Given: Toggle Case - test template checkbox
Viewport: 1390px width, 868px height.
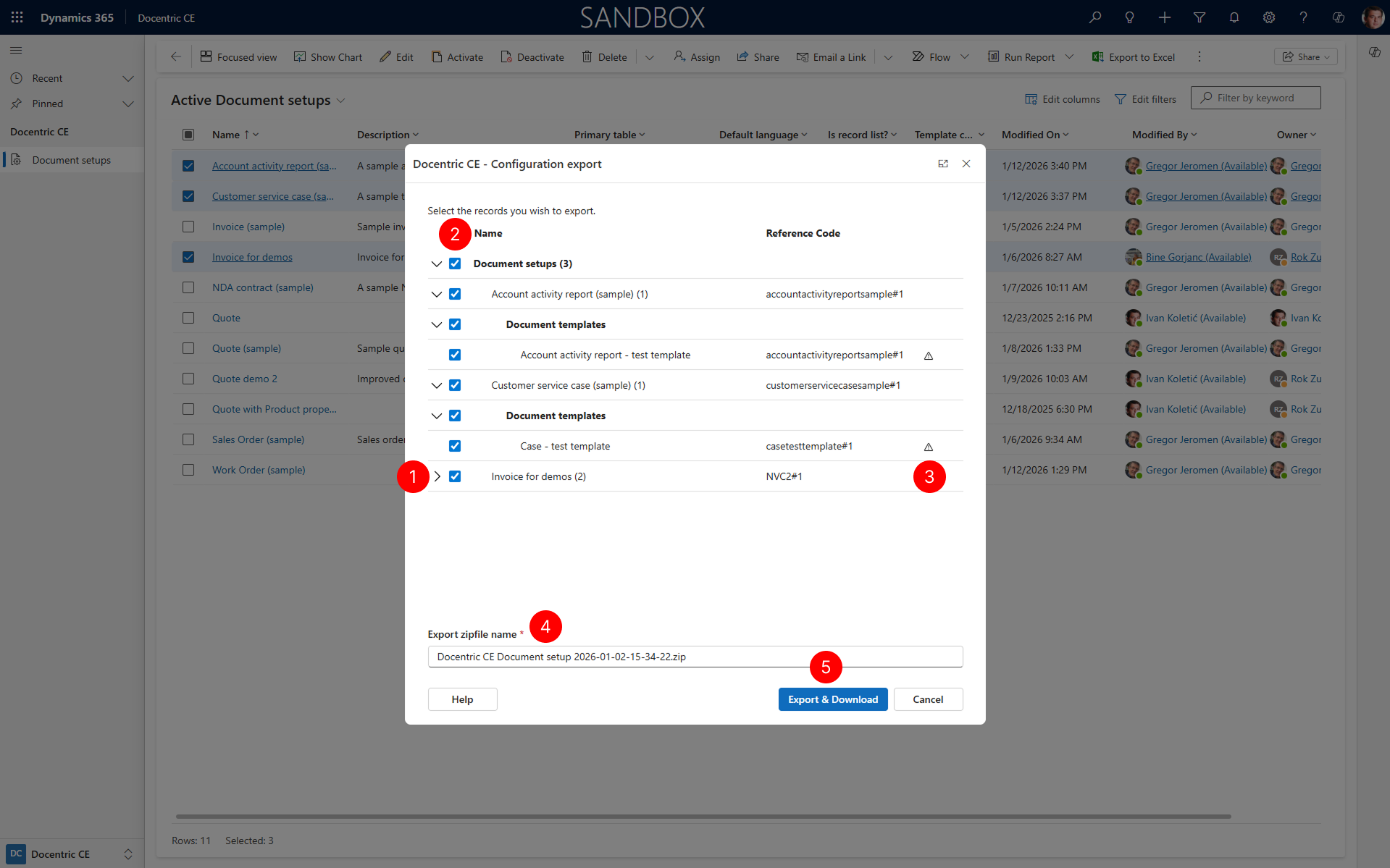Looking at the screenshot, I should [x=455, y=446].
